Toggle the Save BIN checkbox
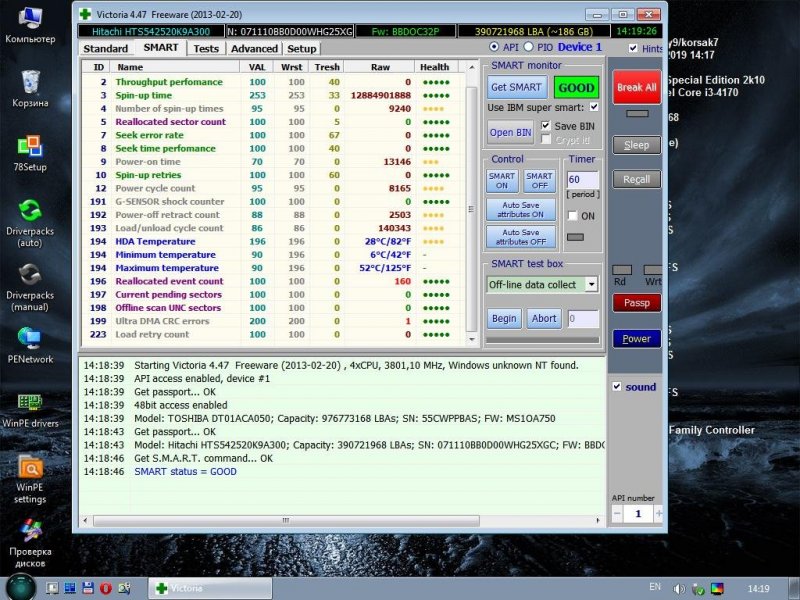 coord(545,126)
